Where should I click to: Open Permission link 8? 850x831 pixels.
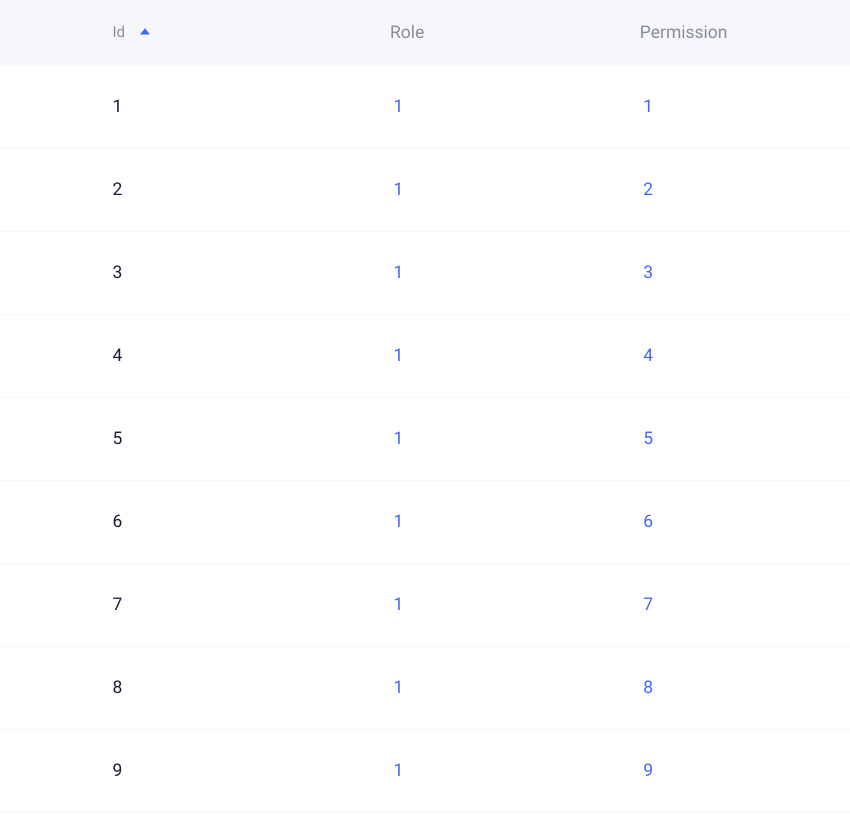pos(648,687)
